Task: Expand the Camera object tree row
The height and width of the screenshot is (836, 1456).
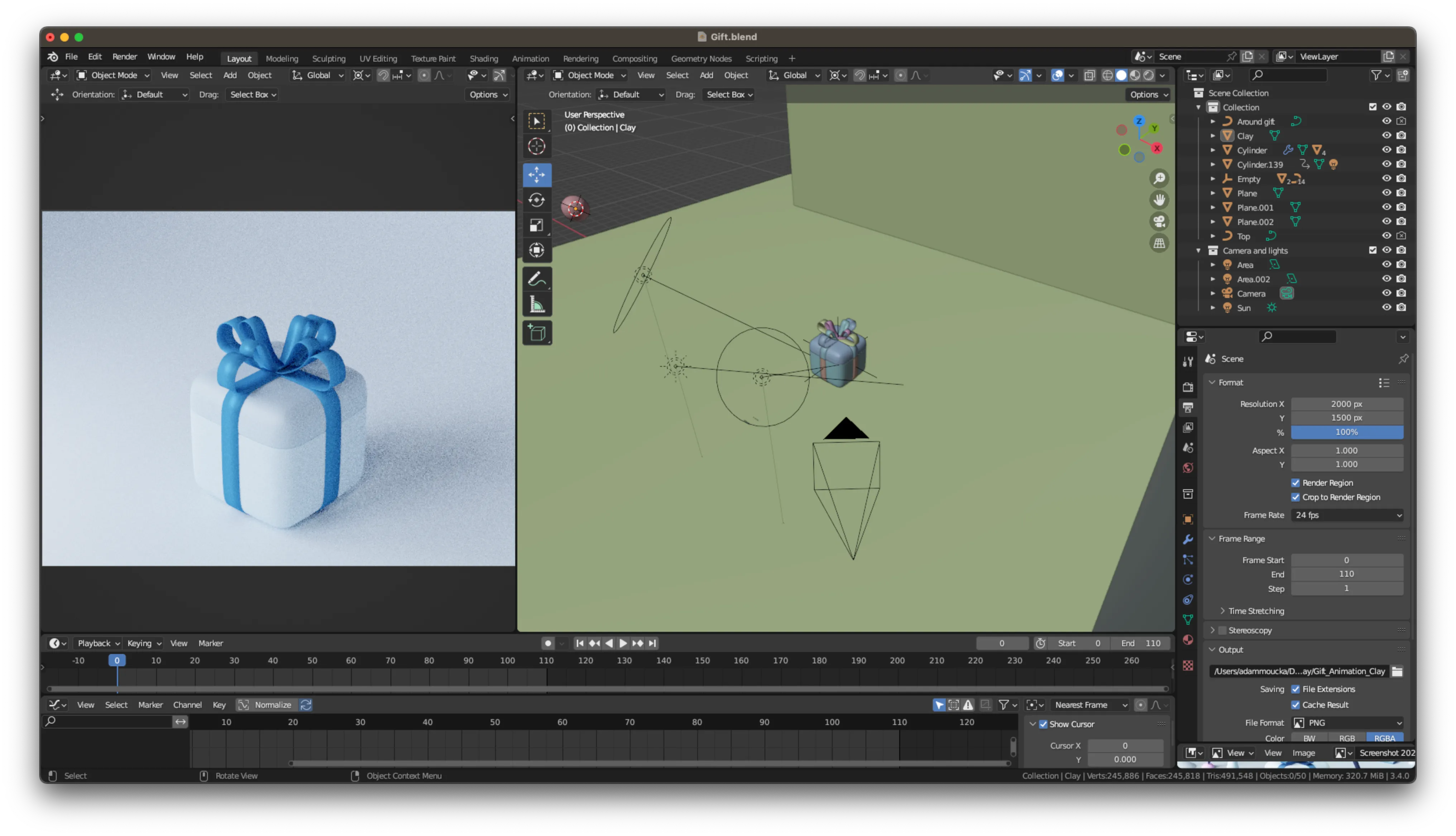Action: click(1213, 293)
